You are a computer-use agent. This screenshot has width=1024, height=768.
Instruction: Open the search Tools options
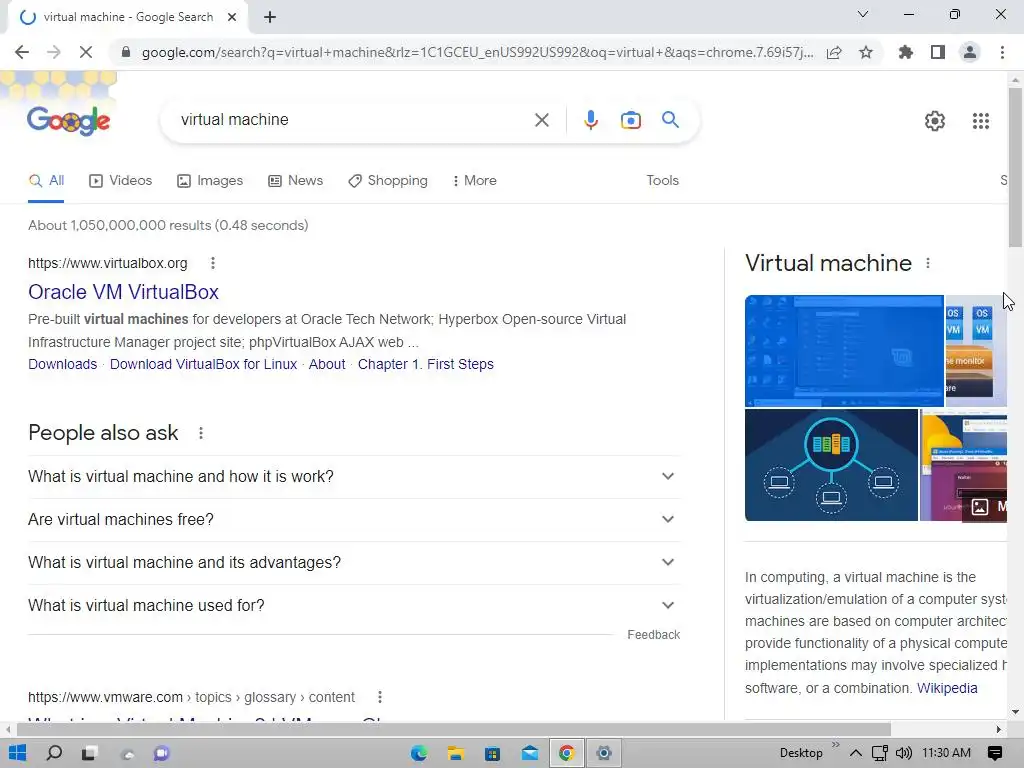coord(662,180)
